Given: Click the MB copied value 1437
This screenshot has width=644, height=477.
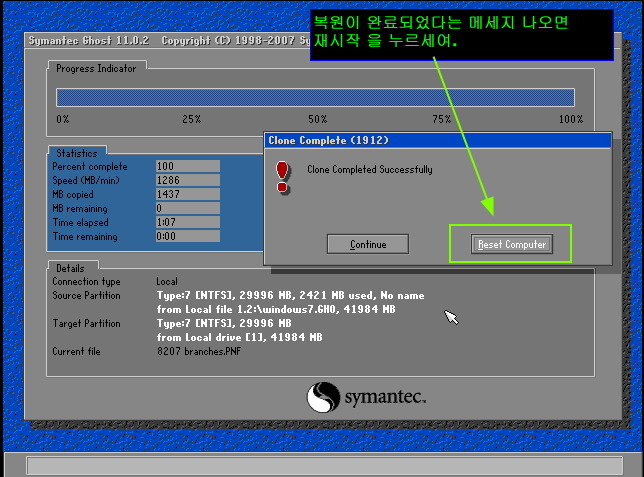Looking at the screenshot, I should (188, 194).
